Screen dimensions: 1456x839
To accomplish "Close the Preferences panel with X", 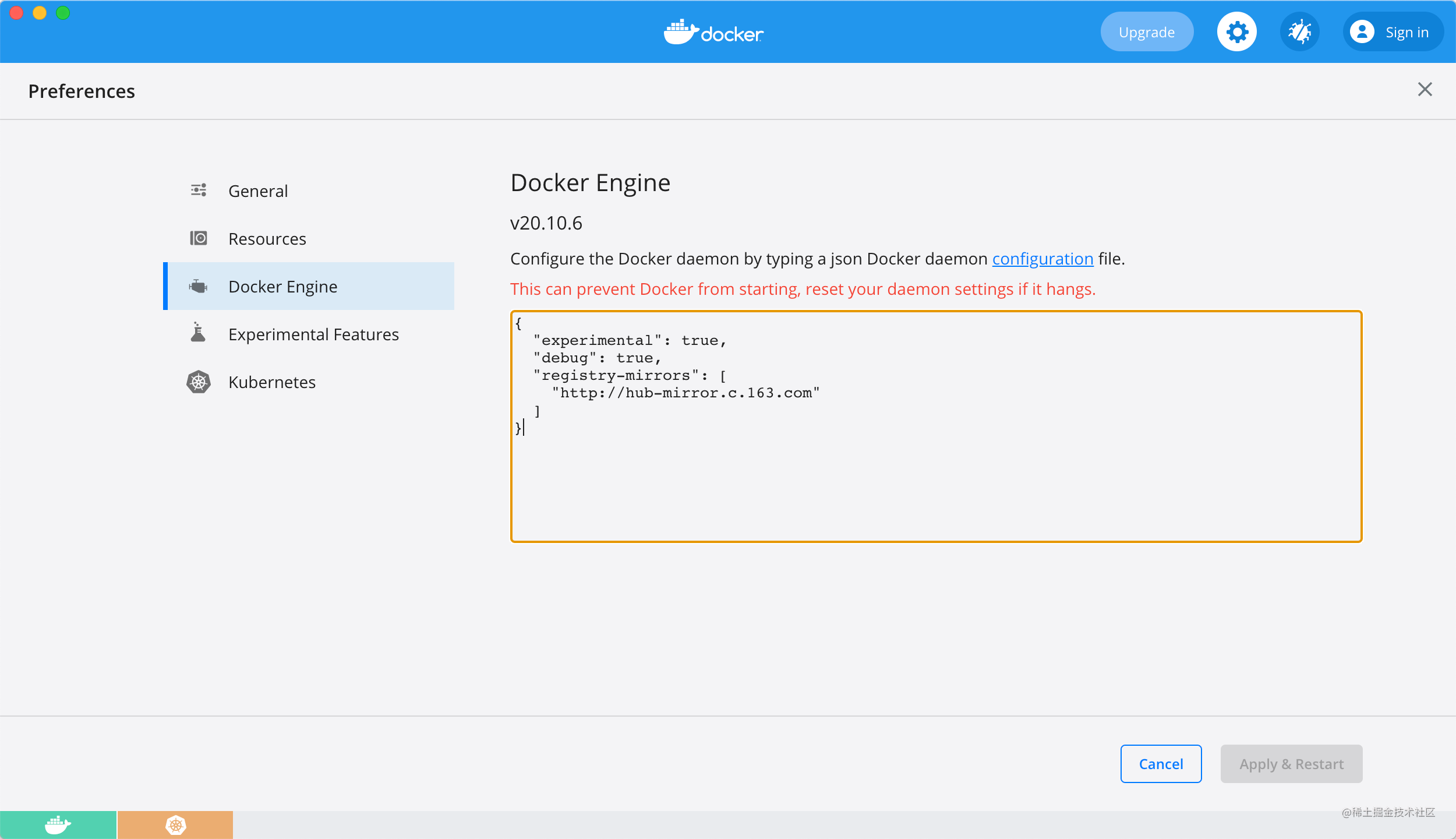I will pyautogui.click(x=1425, y=89).
